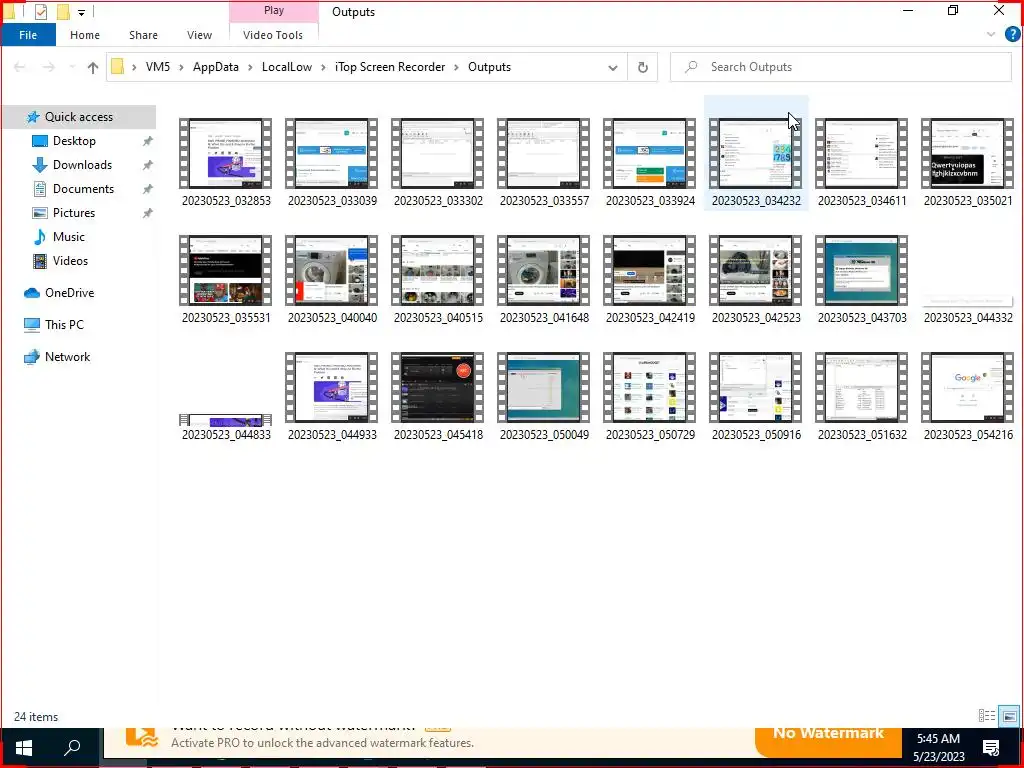Select file 20230523_044833
1024x768 pixels.
[x=226, y=428]
